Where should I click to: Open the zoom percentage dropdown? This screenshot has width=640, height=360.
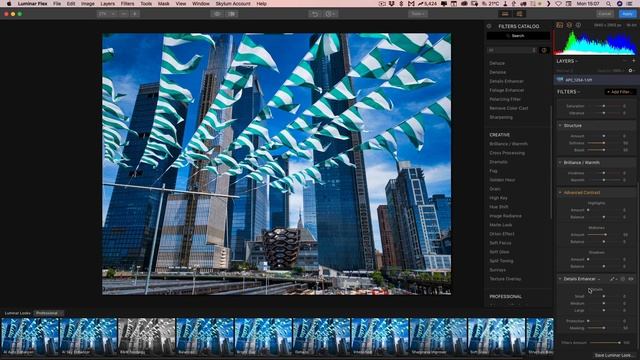pyautogui.click(x=107, y=14)
